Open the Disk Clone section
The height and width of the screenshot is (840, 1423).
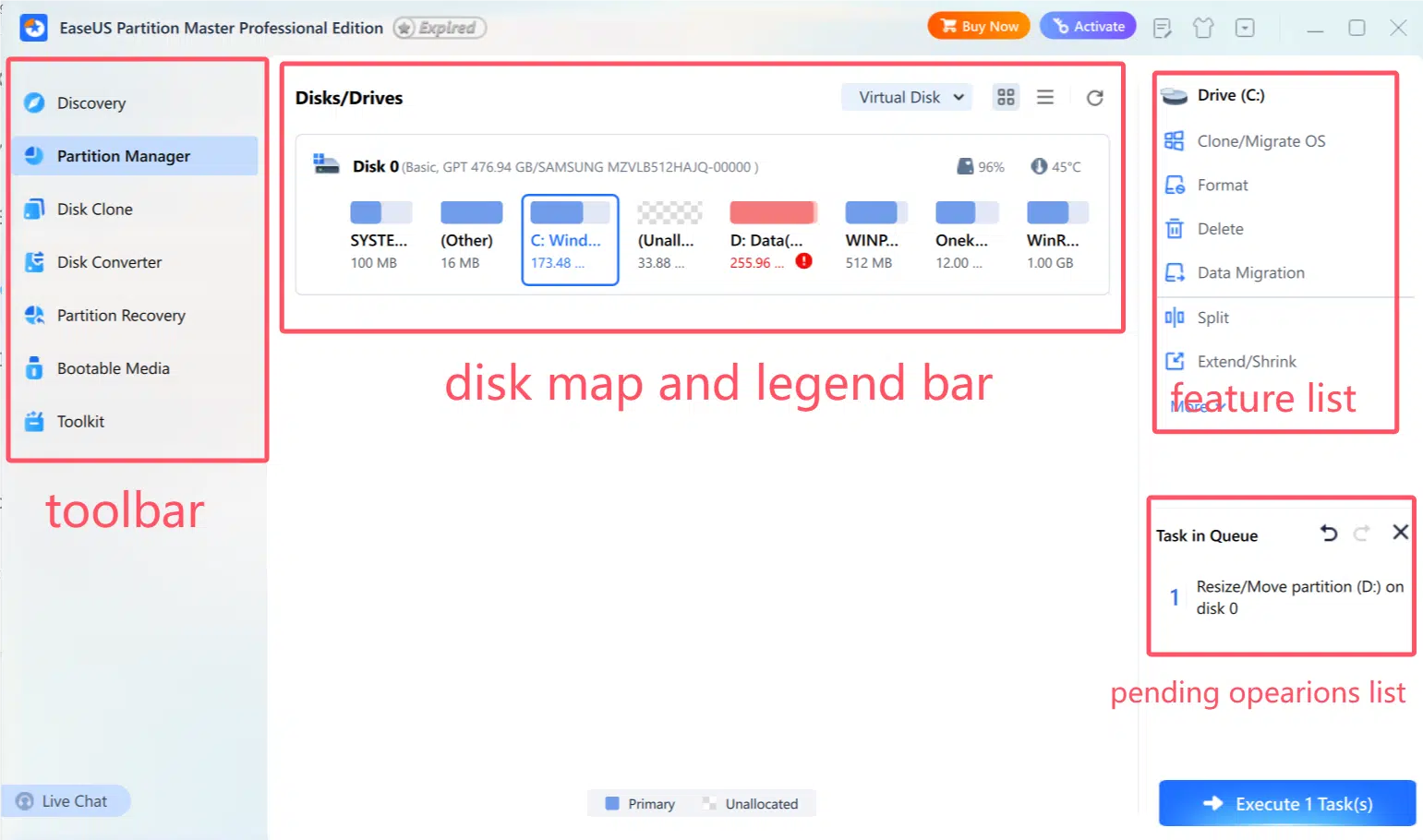(x=94, y=210)
